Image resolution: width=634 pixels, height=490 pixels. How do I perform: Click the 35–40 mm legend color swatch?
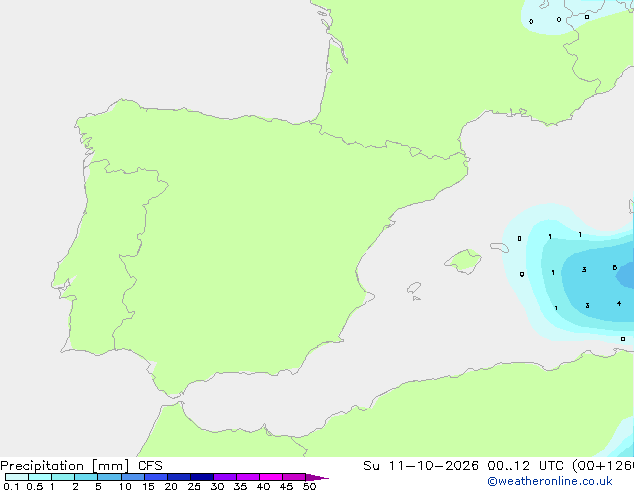[248, 477]
